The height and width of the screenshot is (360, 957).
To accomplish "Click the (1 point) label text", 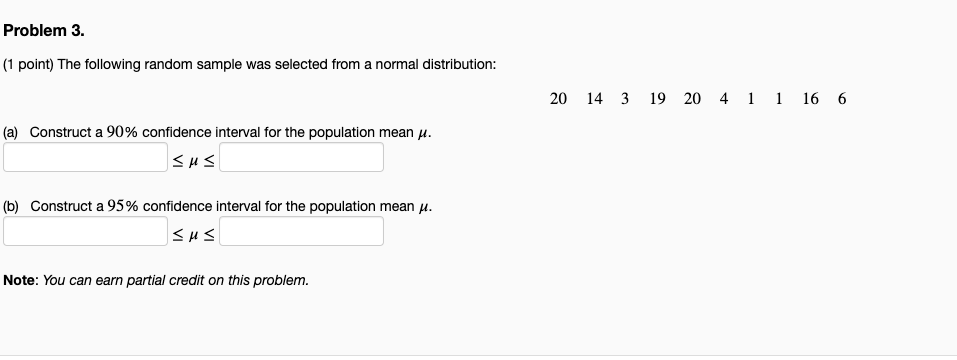I will 28,65.
